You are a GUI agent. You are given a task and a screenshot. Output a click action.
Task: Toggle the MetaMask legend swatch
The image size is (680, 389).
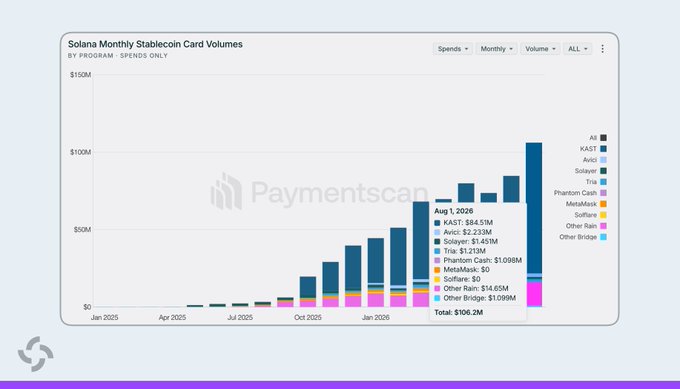pos(603,204)
